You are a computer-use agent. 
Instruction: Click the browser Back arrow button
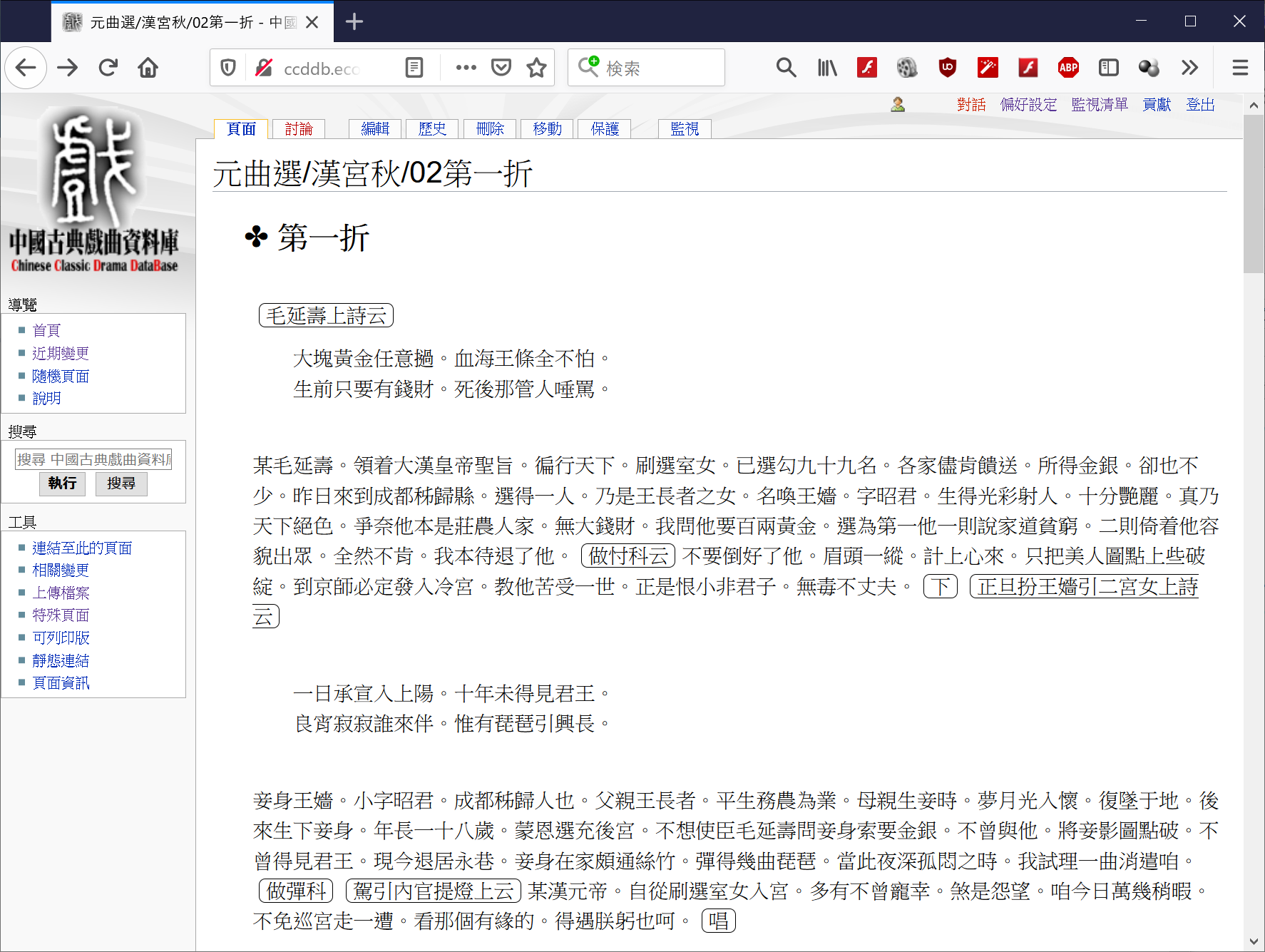[26, 68]
